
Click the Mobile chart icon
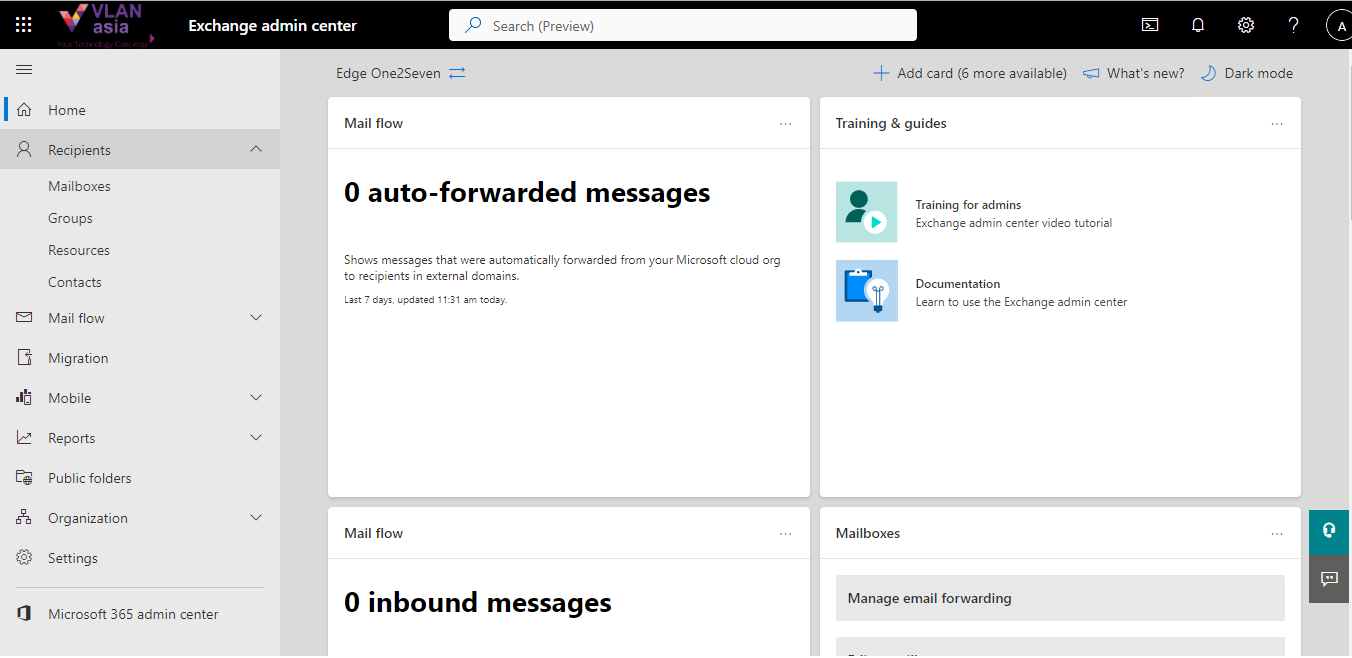(24, 398)
